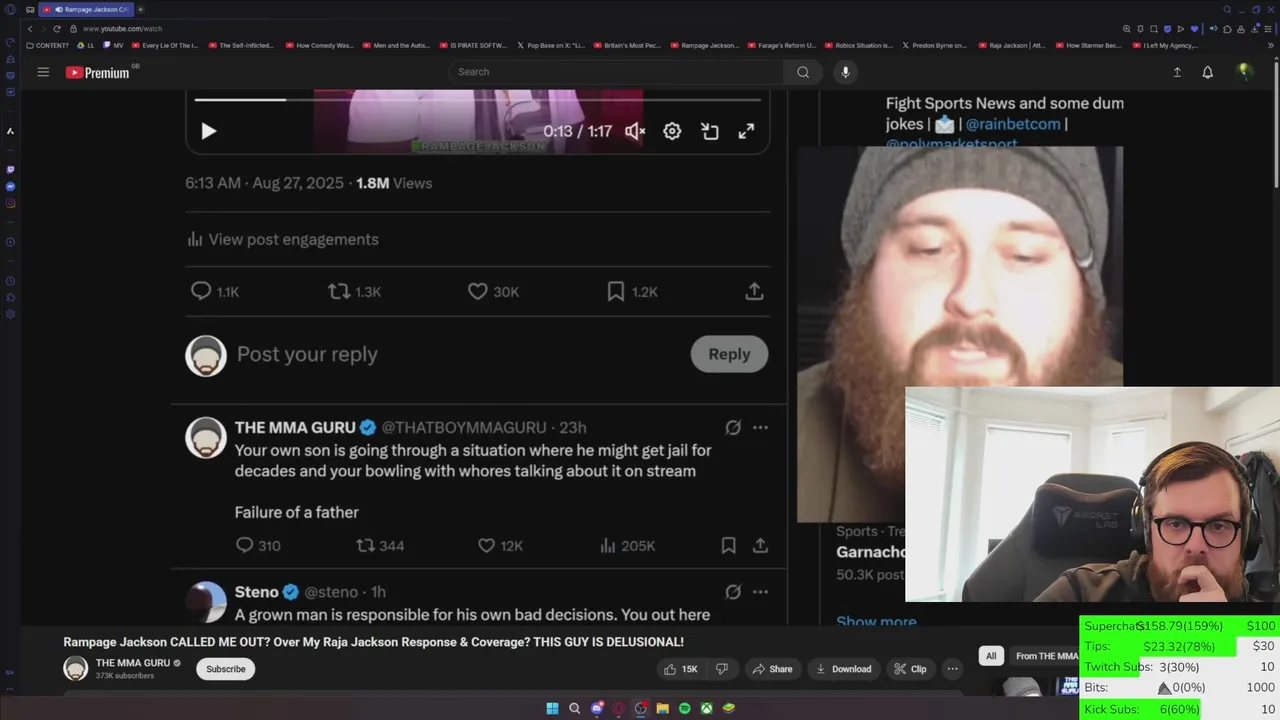Open the IS PIRATE SOFTW... bookmark
The width and height of the screenshot is (1280, 720).
tap(474, 45)
